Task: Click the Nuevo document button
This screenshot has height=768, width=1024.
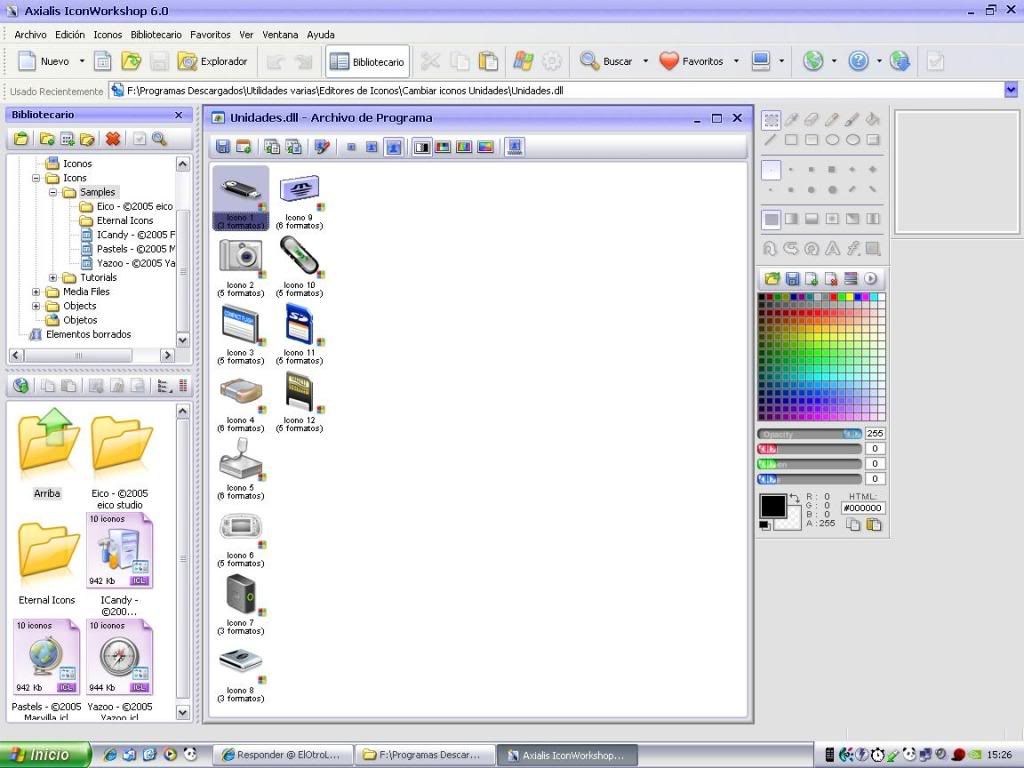Action: (44, 61)
